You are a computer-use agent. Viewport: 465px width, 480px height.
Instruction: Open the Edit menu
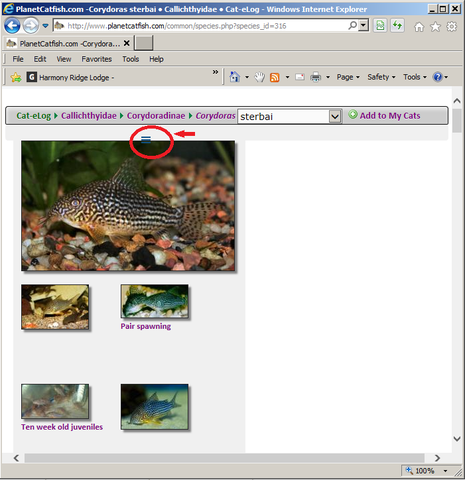40,59
